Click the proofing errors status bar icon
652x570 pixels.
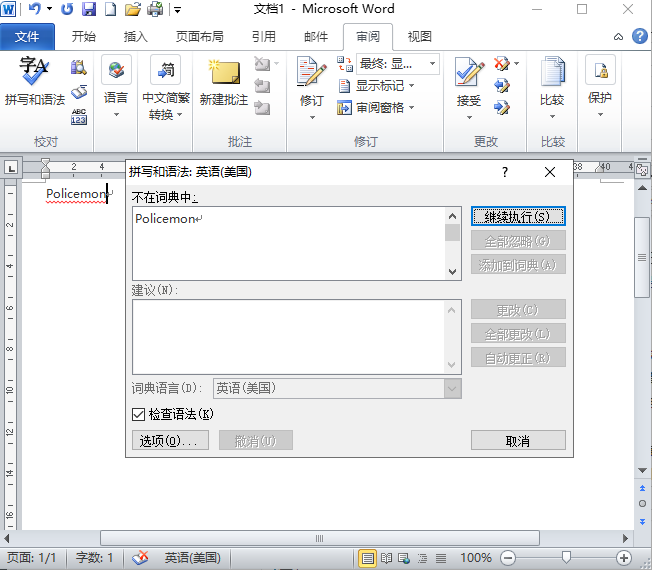[x=140, y=558]
